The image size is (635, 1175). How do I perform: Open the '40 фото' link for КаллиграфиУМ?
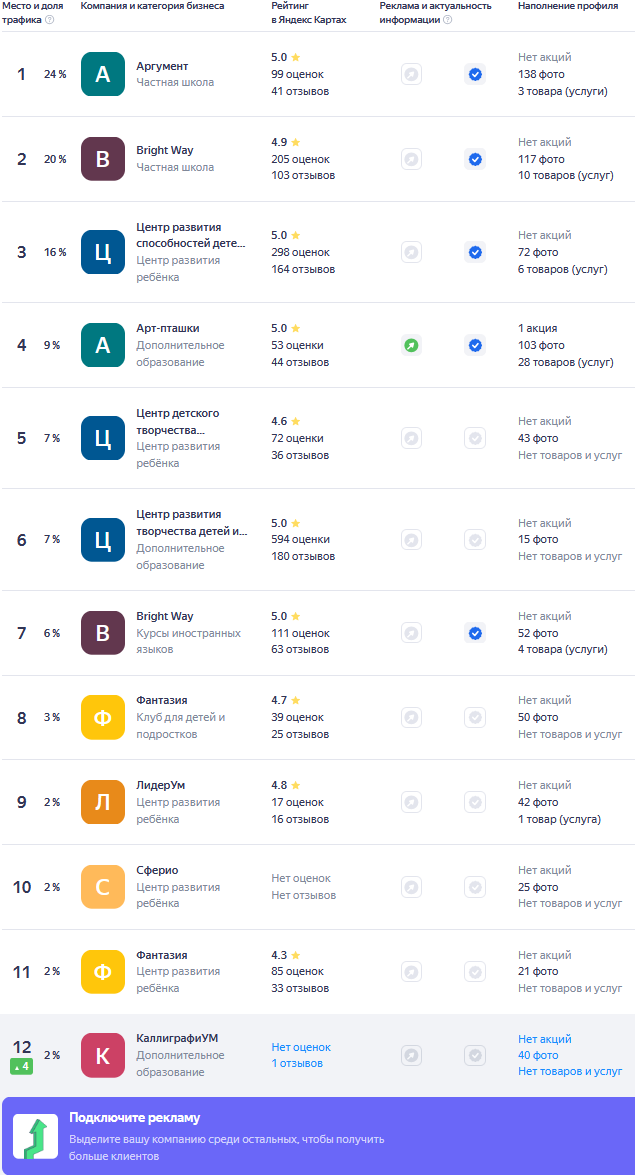point(538,1055)
